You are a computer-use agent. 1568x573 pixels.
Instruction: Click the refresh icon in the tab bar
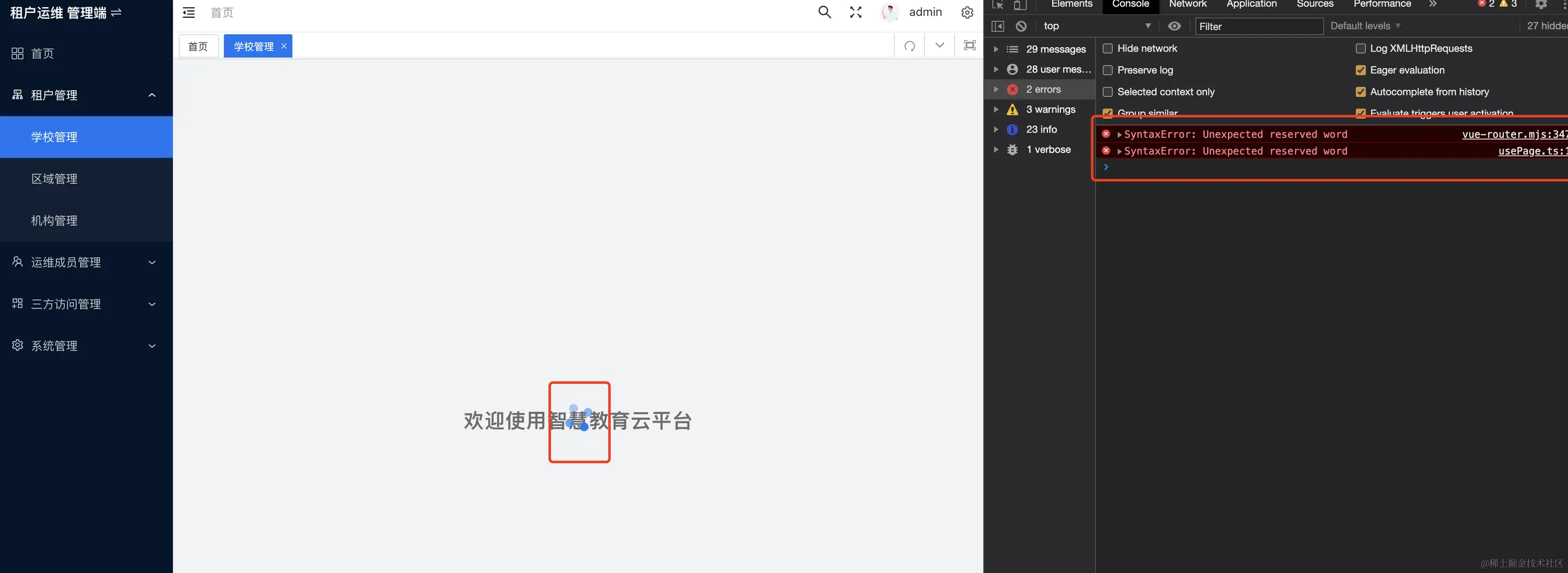(x=909, y=46)
